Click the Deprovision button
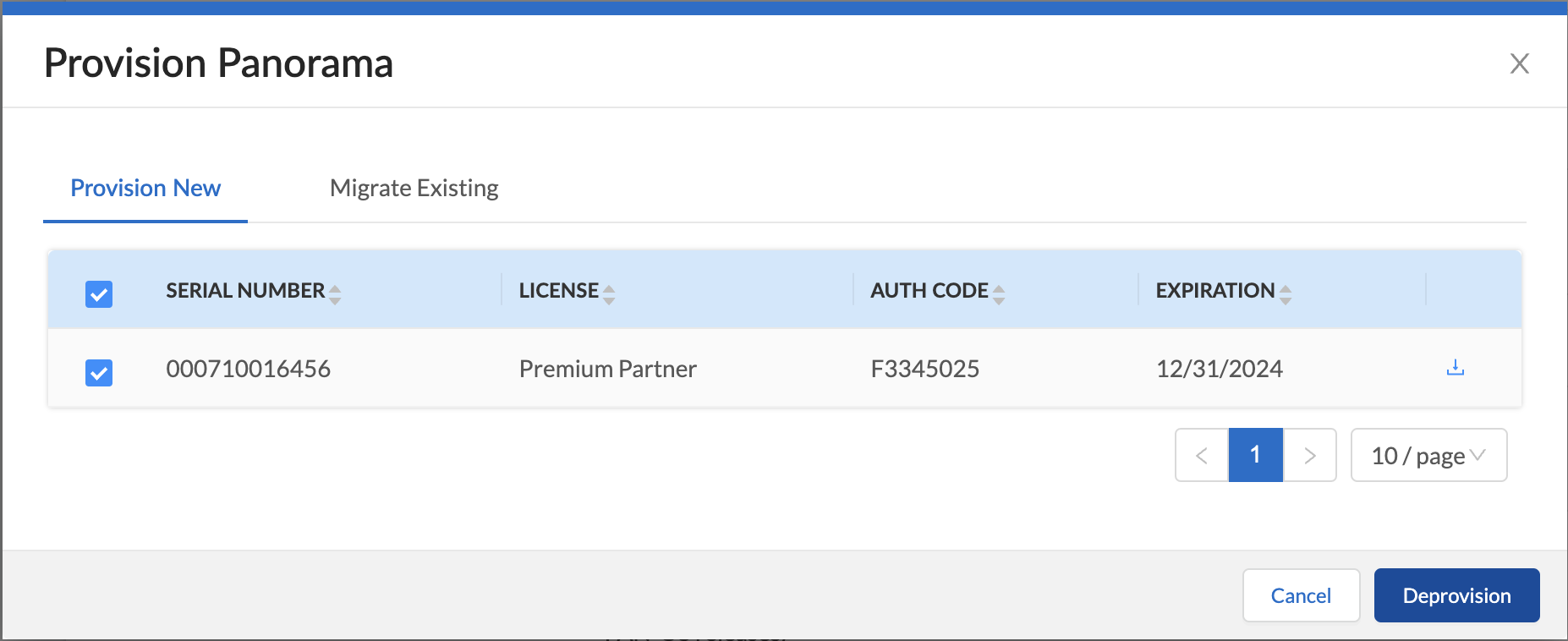This screenshot has height=641, width=1568. tap(1456, 595)
